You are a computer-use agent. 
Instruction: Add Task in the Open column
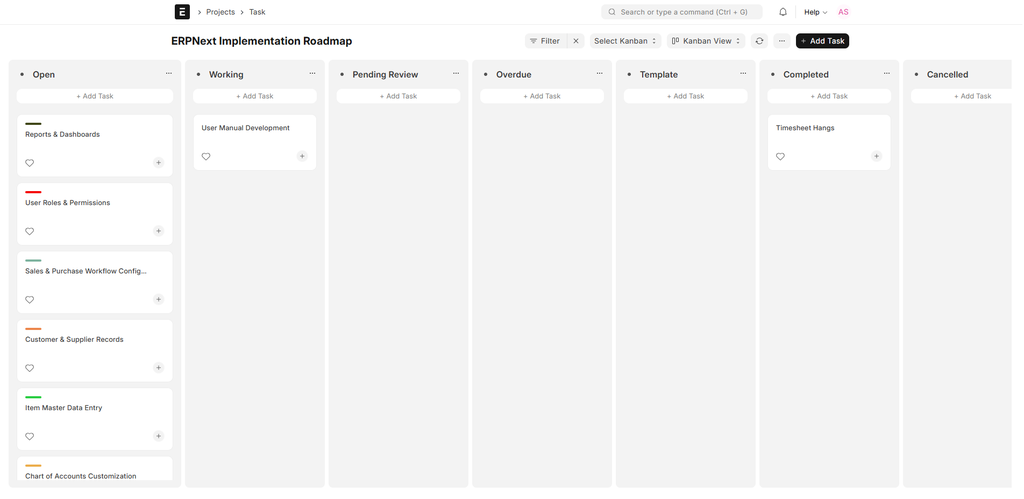95,96
